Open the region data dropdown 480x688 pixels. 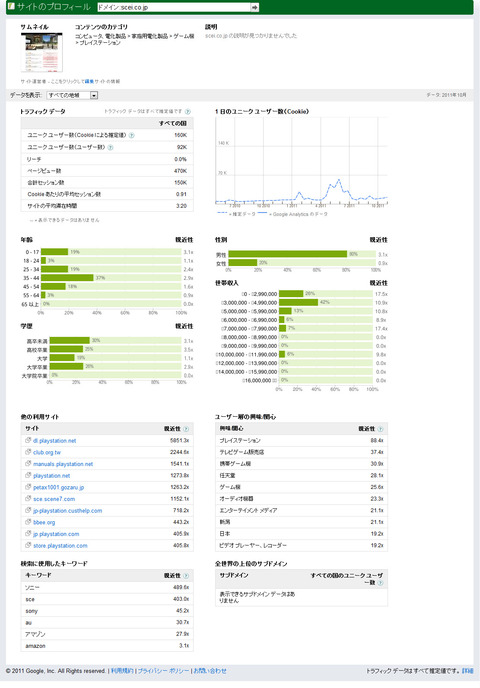(72, 95)
